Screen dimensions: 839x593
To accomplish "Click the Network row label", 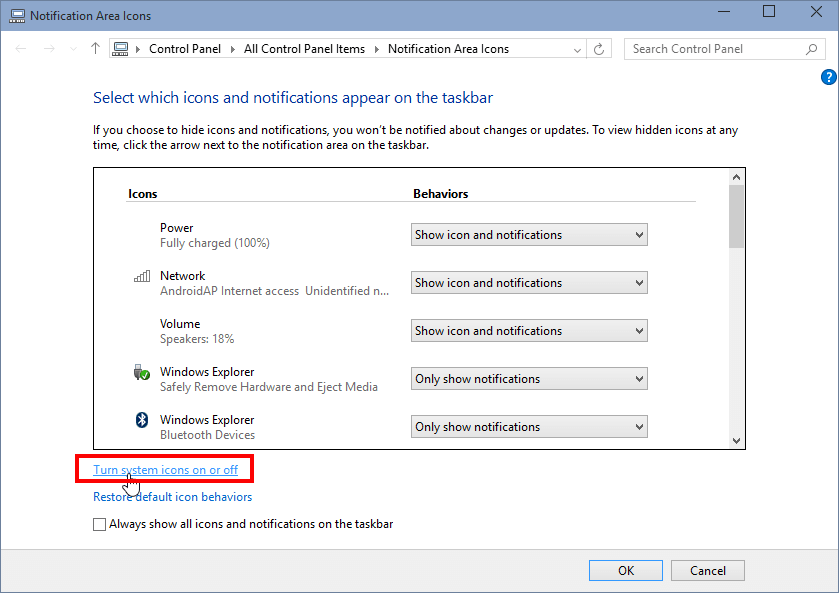I will pos(182,276).
